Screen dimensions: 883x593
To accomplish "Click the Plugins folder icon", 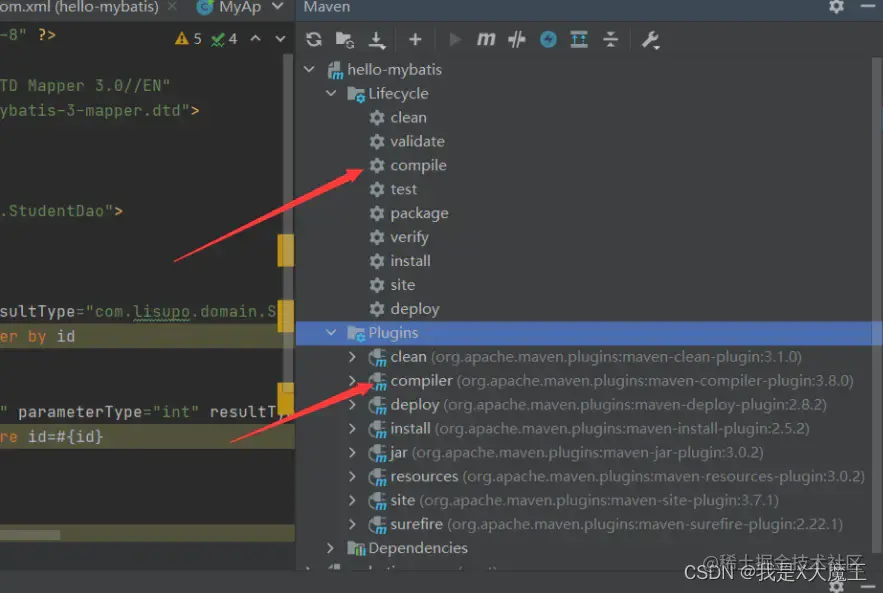I will coord(356,333).
